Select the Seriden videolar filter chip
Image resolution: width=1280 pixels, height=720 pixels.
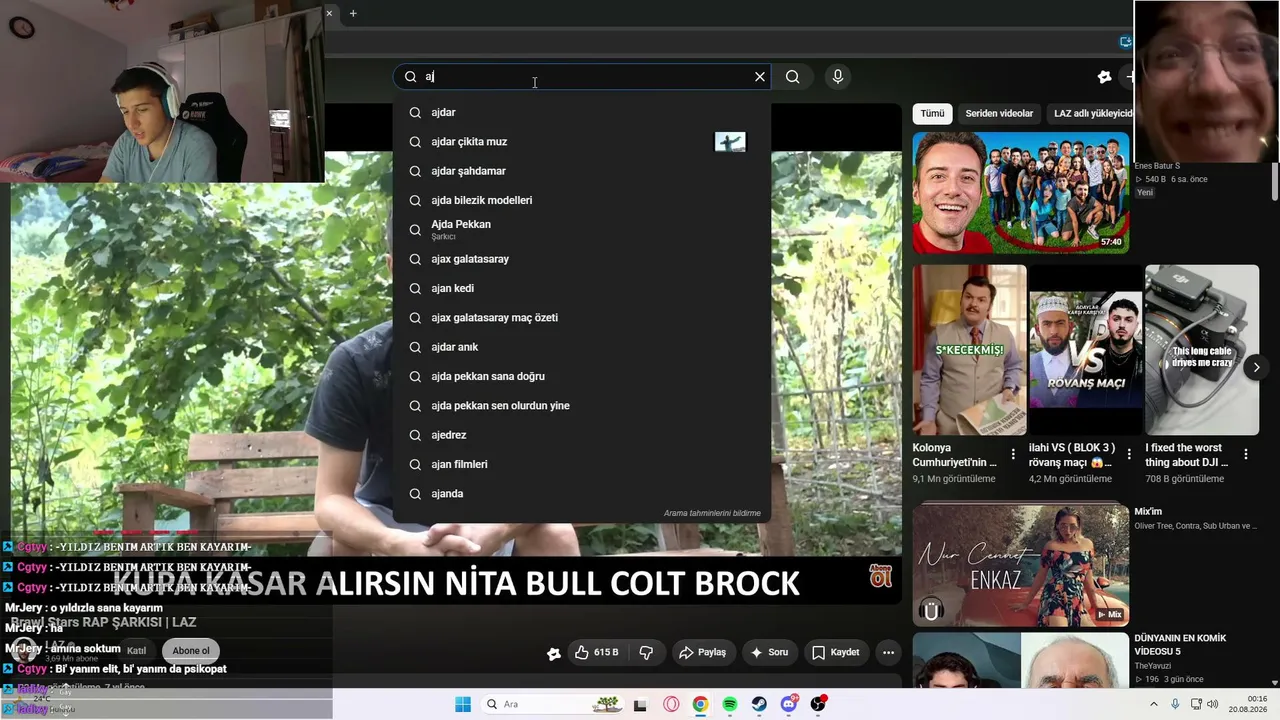click(x=999, y=114)
